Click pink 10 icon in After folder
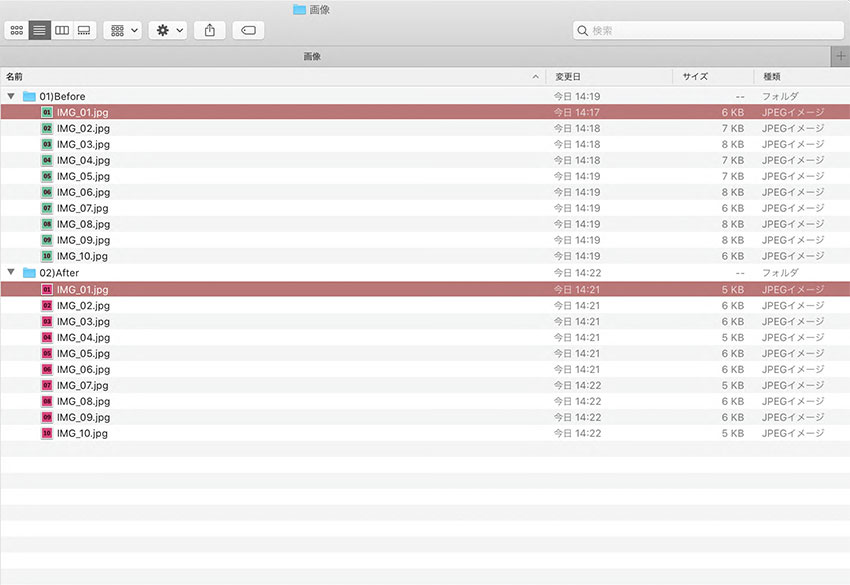The image size is (850, 585). pyautogui.click(x=47, y=433)
